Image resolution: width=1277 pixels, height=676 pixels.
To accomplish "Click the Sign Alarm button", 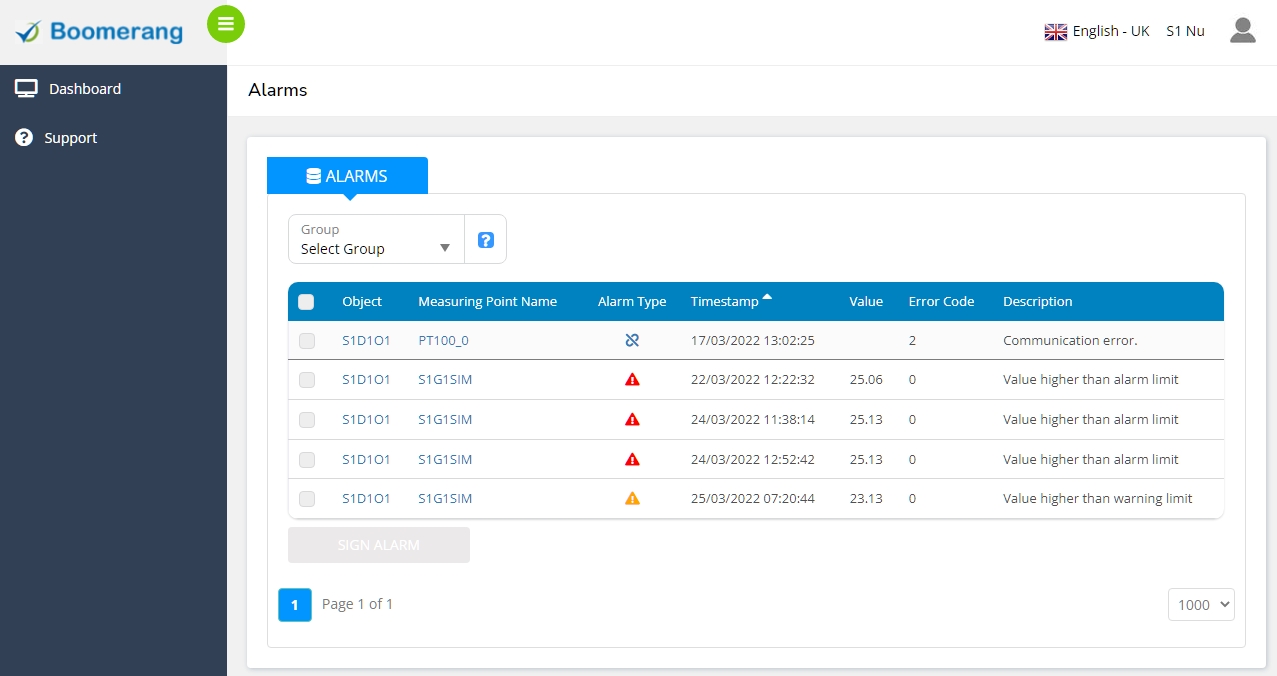I will point(378,545).
